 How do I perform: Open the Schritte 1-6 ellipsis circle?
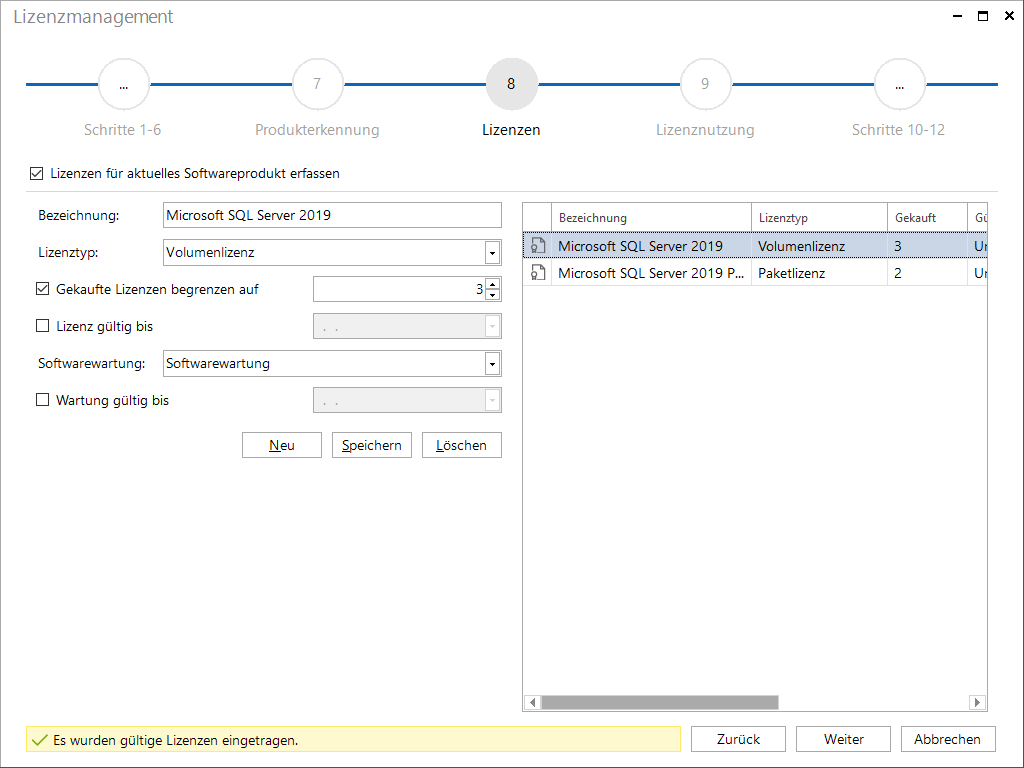click(123, 84)
